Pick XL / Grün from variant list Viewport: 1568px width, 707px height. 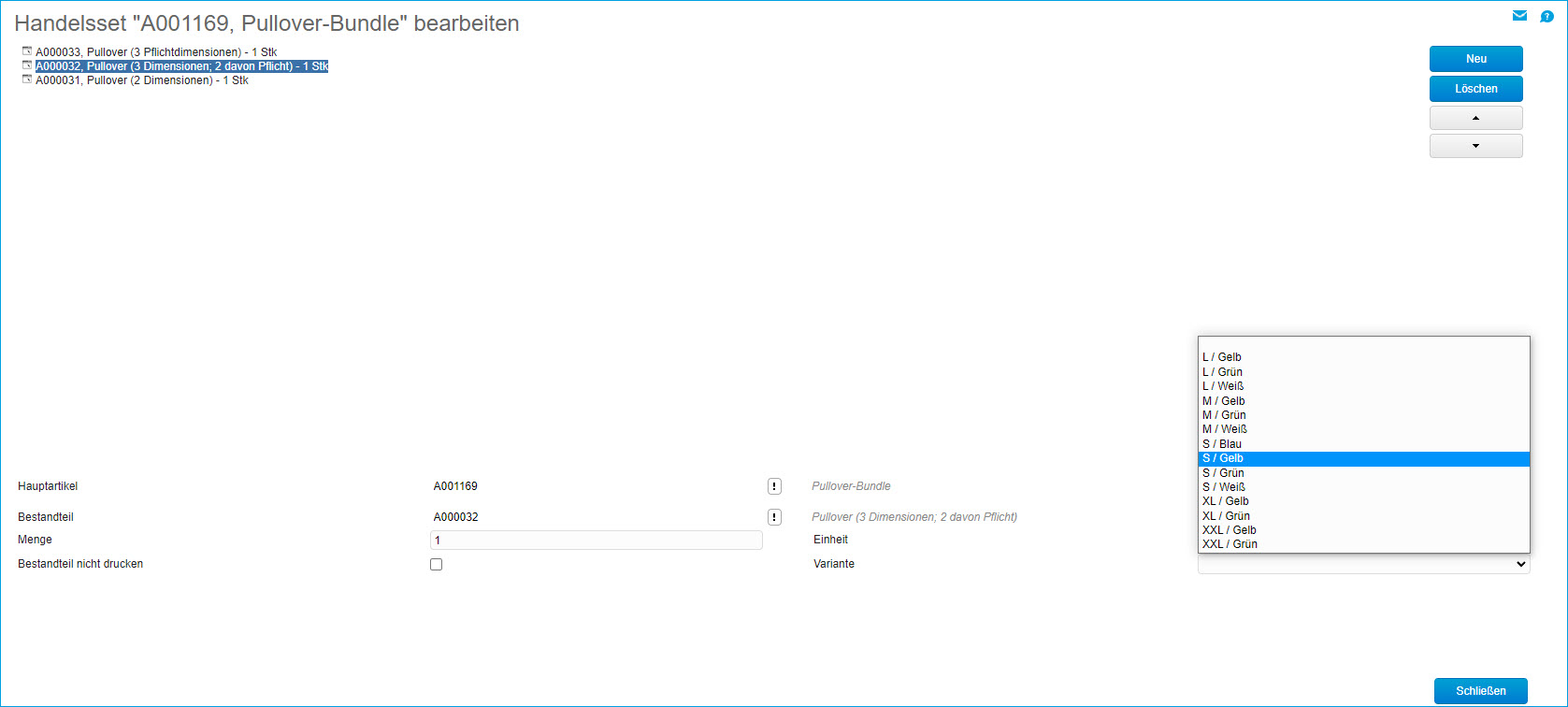click(x=1363, y=516)
